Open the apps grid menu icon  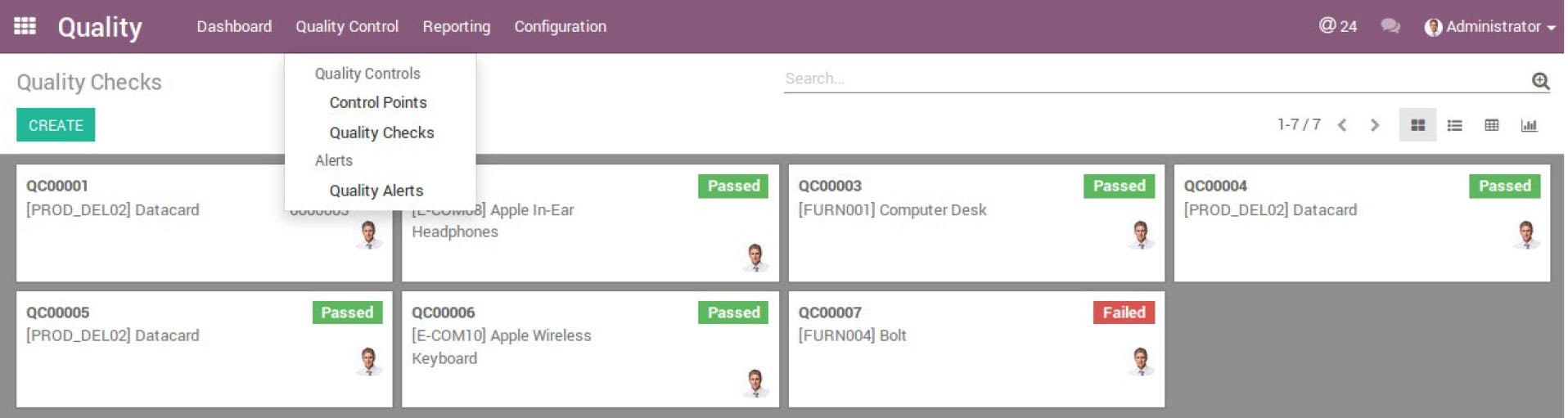25,26
